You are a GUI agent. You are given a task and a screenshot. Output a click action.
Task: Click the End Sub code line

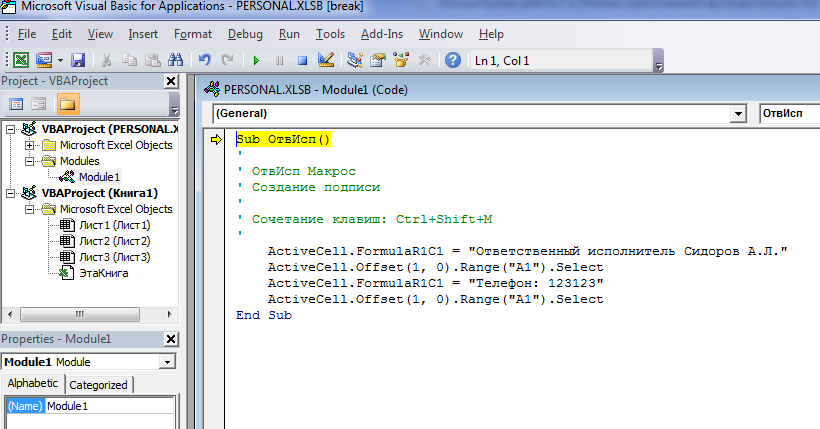264,315
